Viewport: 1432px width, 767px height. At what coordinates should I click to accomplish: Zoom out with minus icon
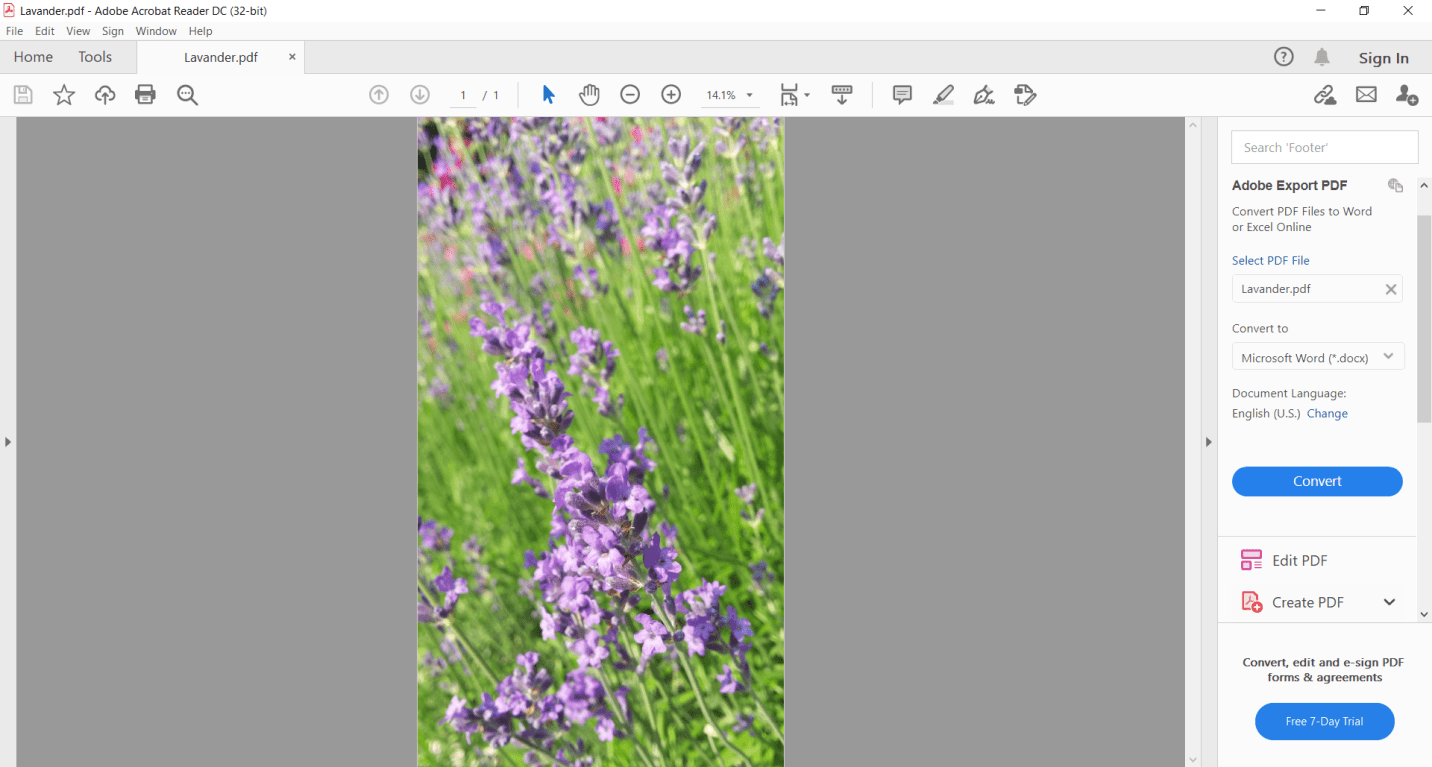tap(630, 95)
